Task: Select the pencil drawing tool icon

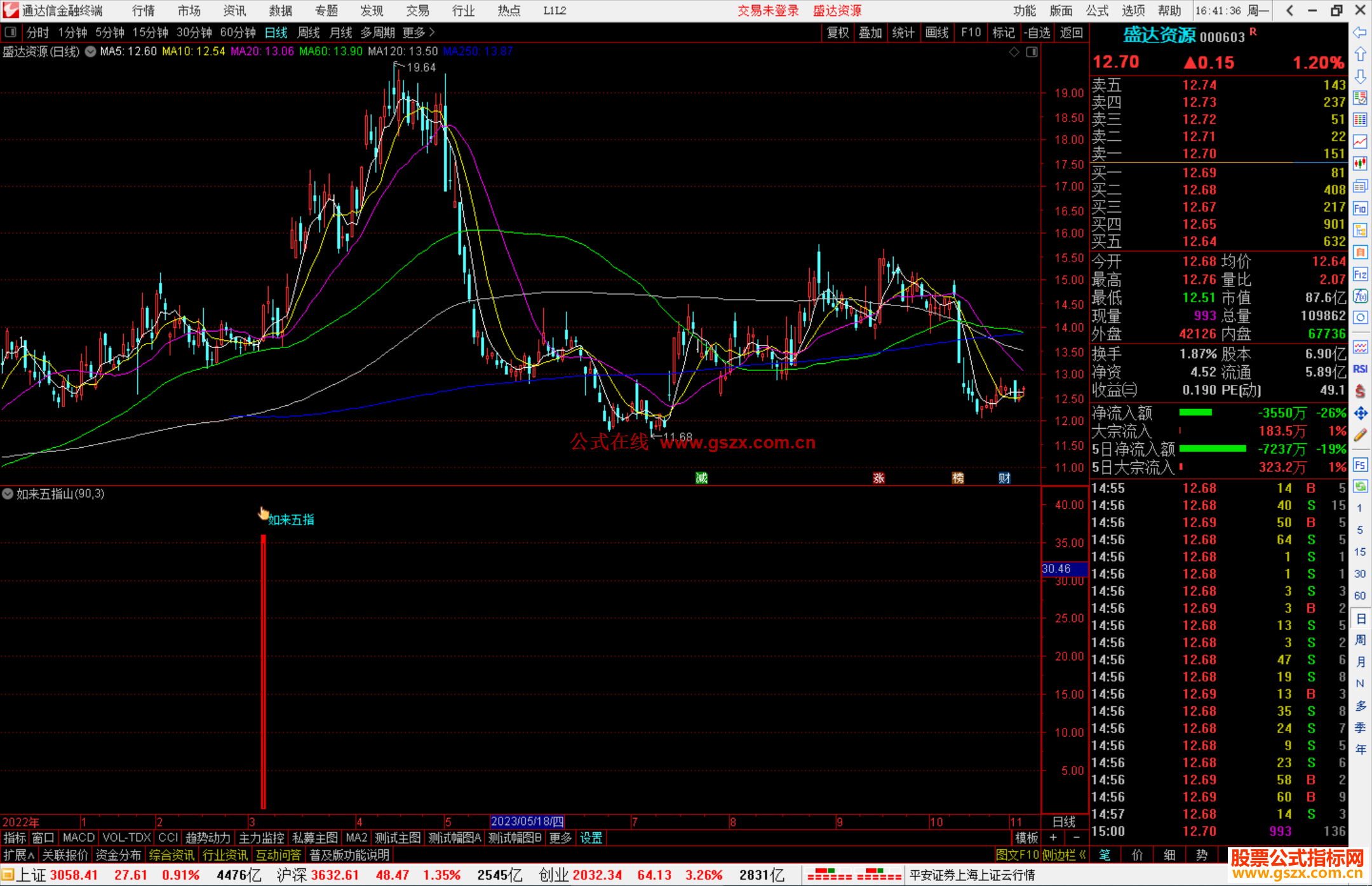Action: coord(1360,435)
